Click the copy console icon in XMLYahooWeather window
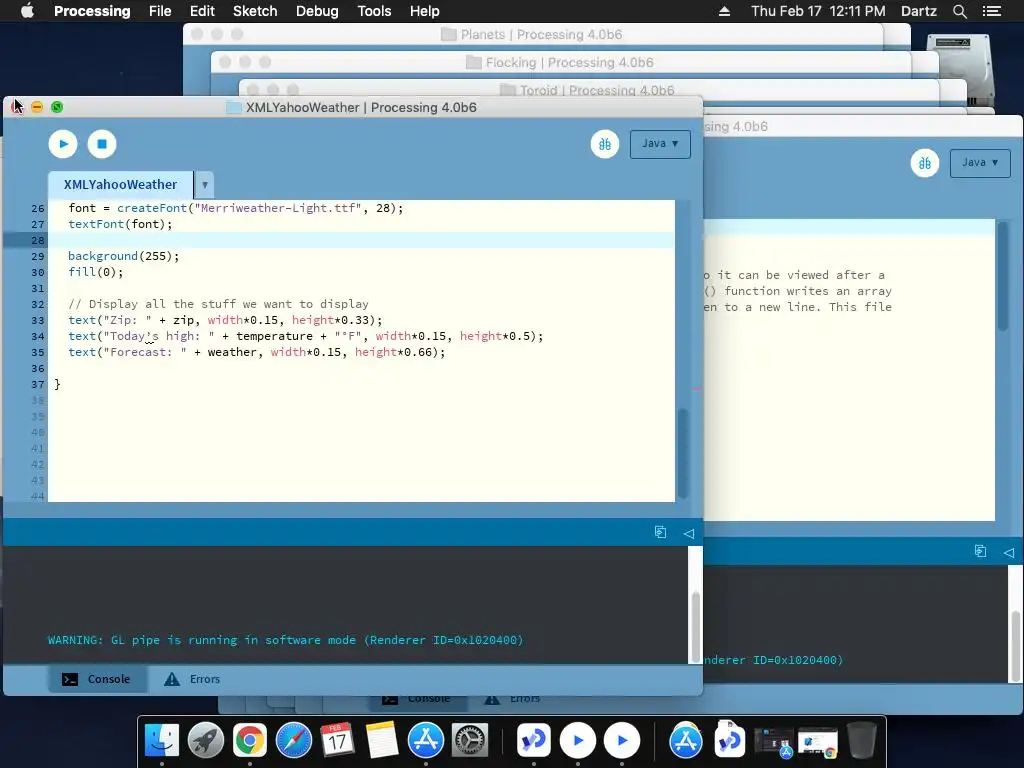Viewport: 1024px width, 768px height. pyautogui.click(x=660, y=532)
